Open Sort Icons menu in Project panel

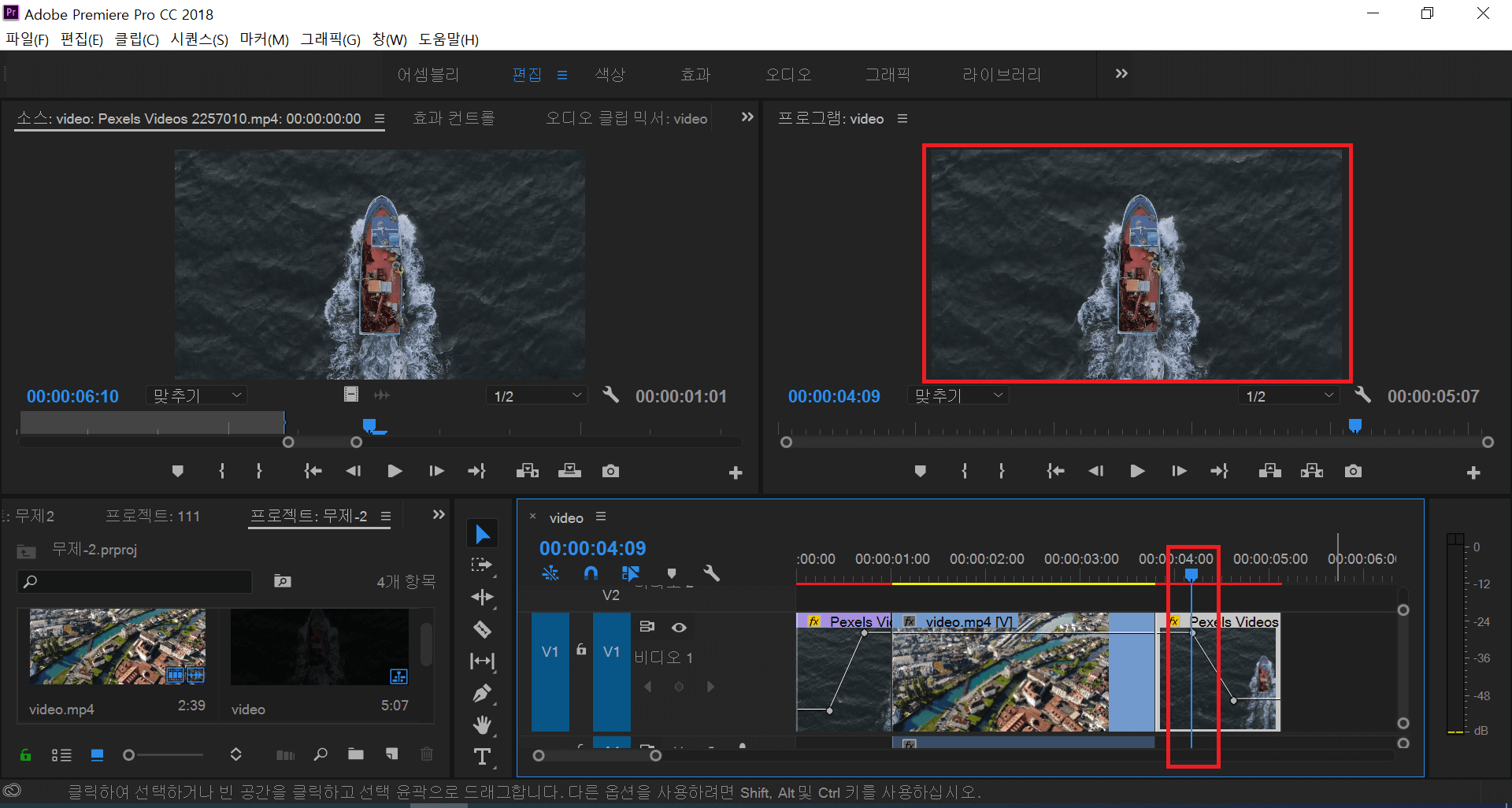click(x=235, y=754)
